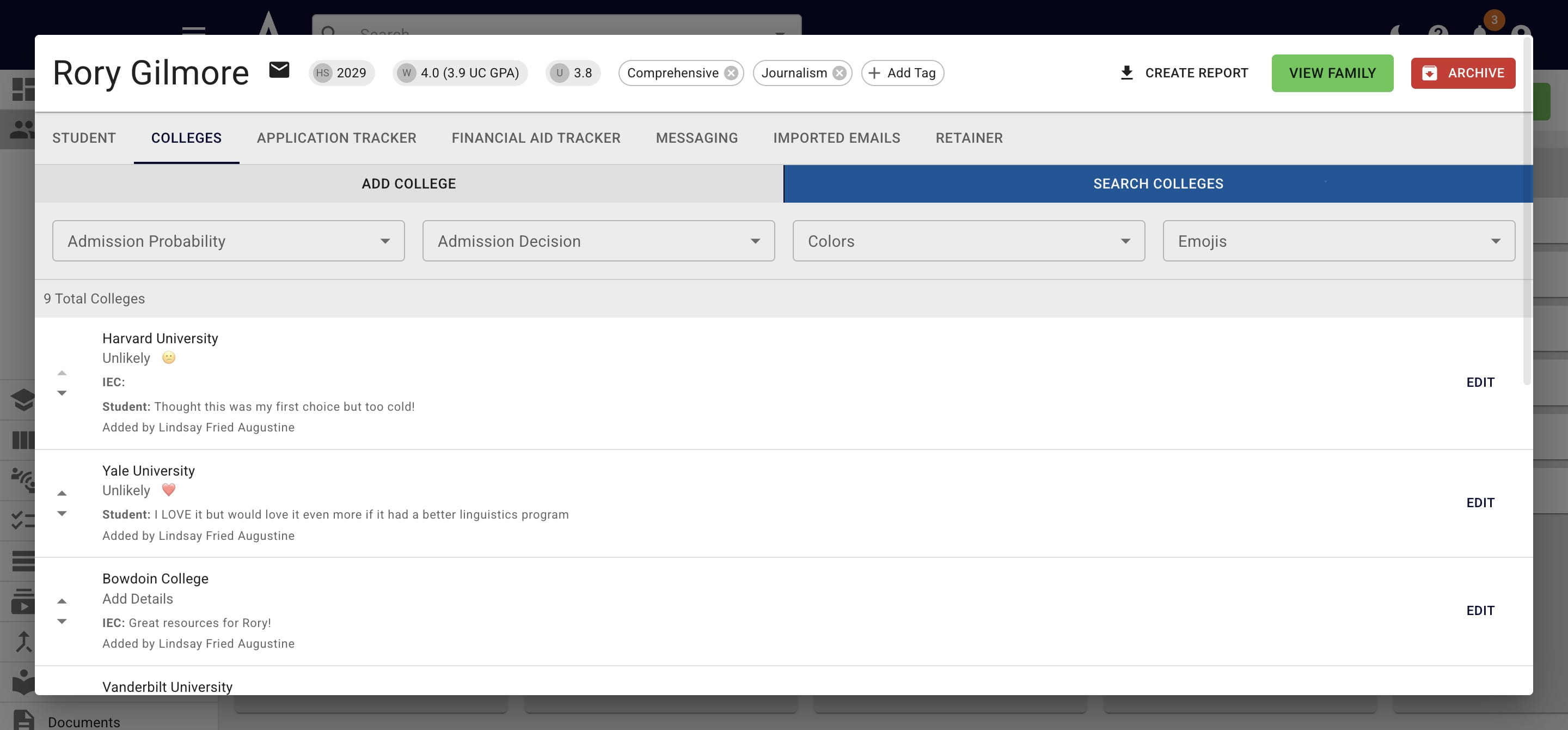This screenshot has height=730, width=1568.
Task: Move Harvard University down in the list
Action: click(x=62, y=393)
